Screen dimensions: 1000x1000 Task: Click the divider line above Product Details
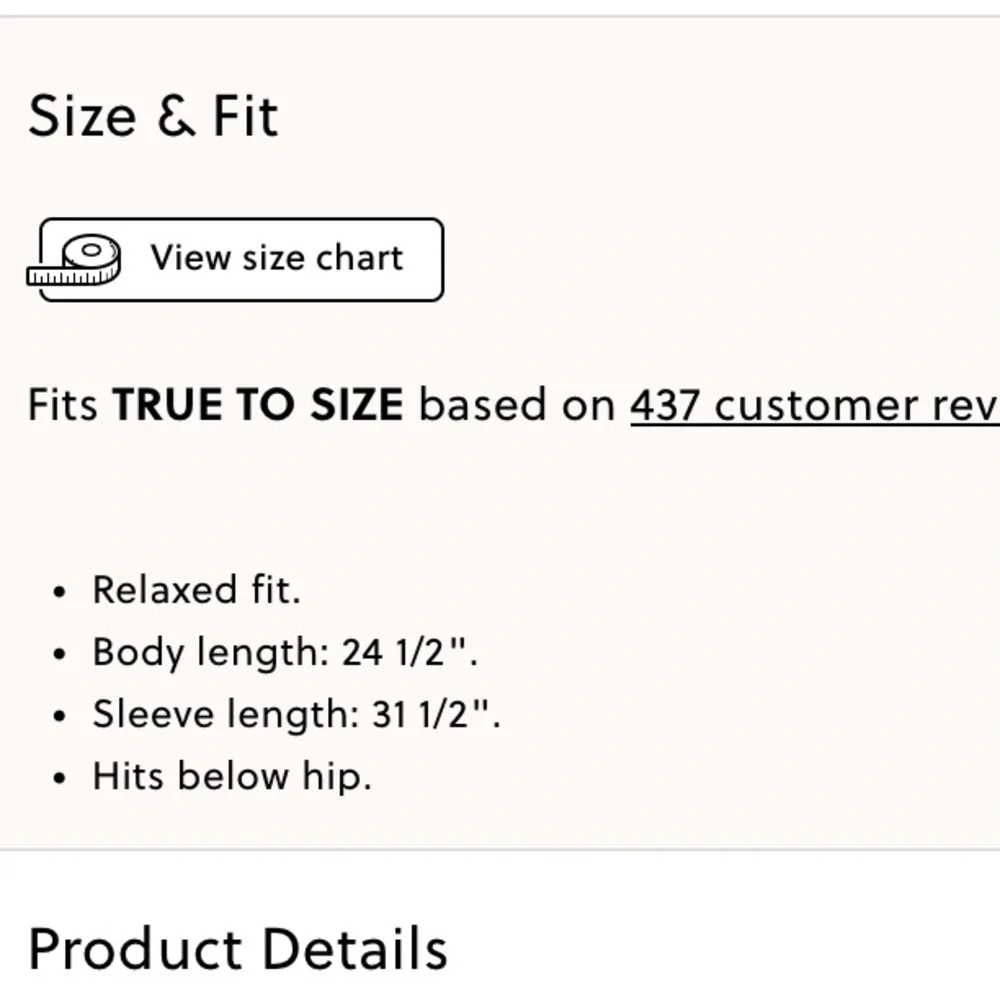(x=500, y=850)
